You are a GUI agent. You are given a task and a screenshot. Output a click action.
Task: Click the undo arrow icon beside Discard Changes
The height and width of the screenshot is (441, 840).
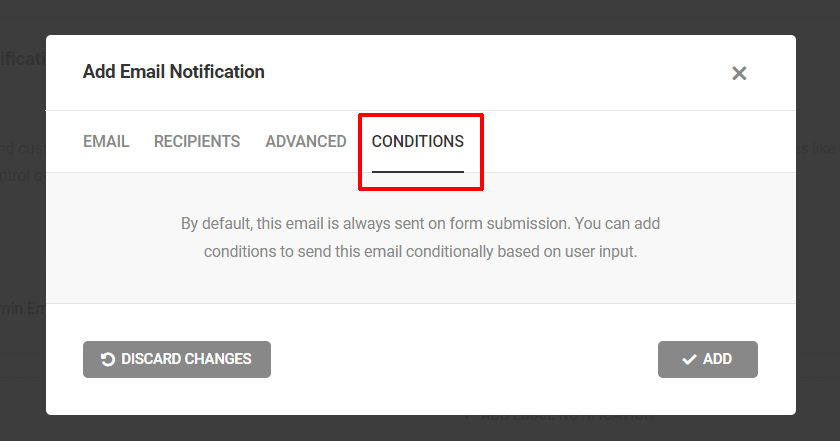point(108,359)
